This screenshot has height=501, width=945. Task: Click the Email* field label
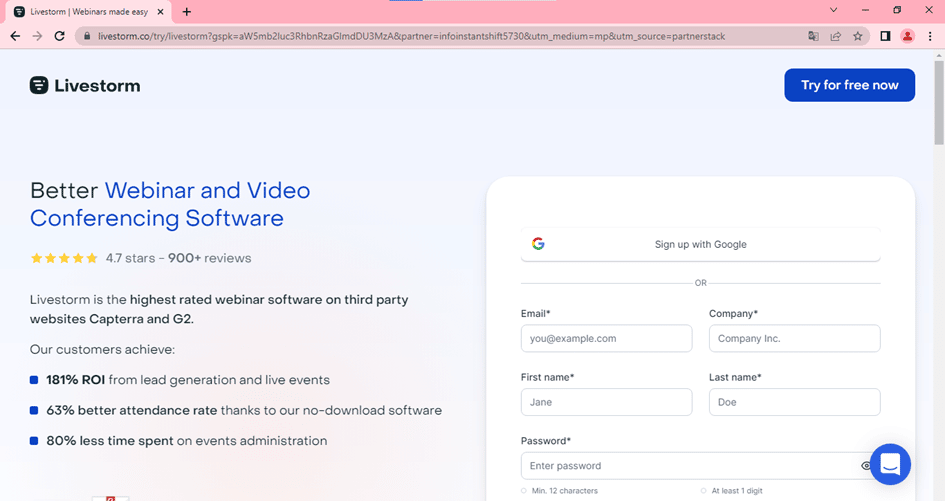click(535, 314)
